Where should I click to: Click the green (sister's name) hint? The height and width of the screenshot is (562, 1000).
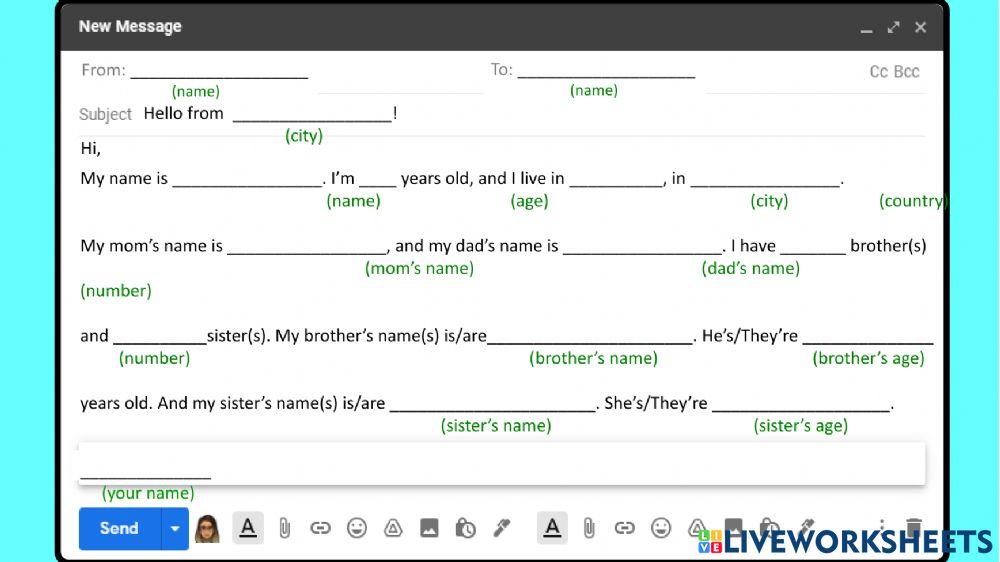496,426
